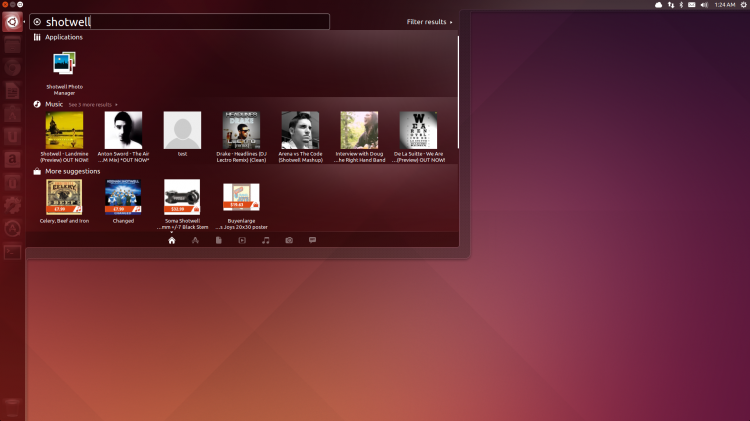Viewport: 750px width, 421px height.
Task: Click the Applications section heading
Action: coord(64,37)
